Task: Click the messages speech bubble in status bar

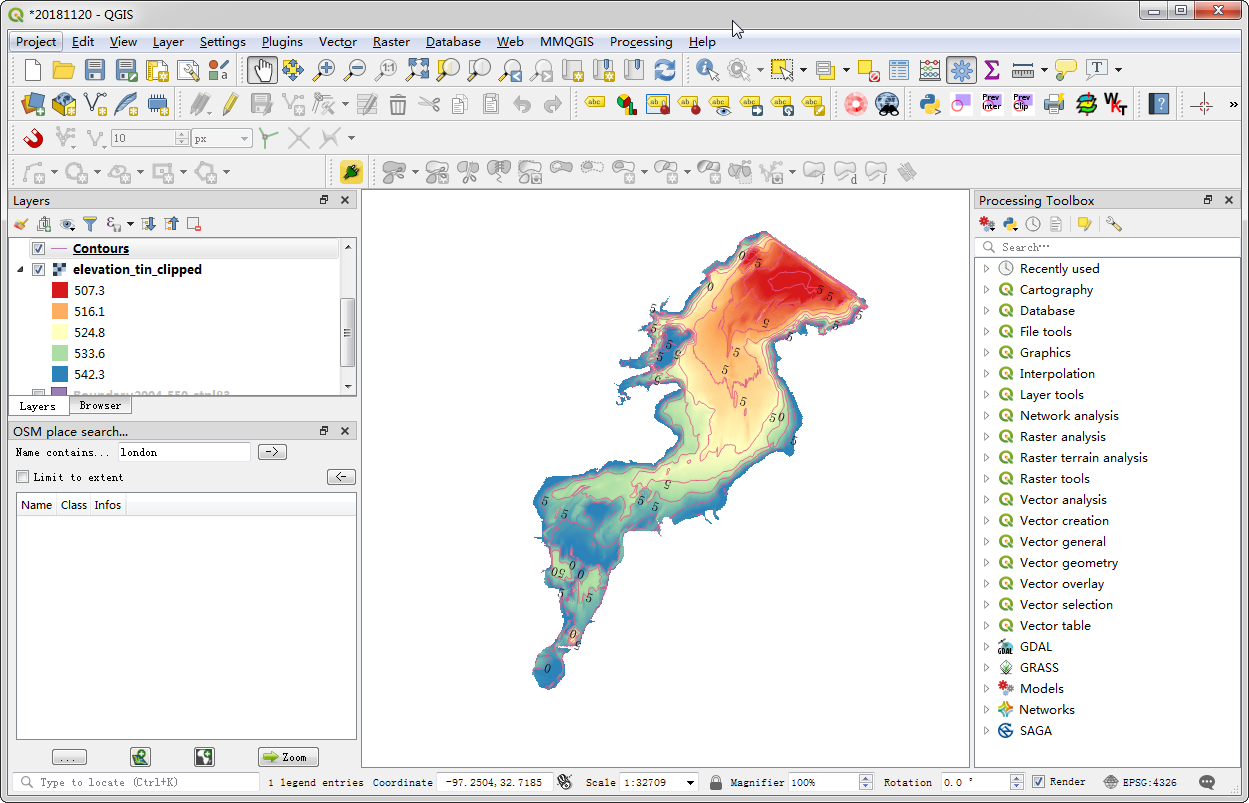Action: (x=1207, y=782)
